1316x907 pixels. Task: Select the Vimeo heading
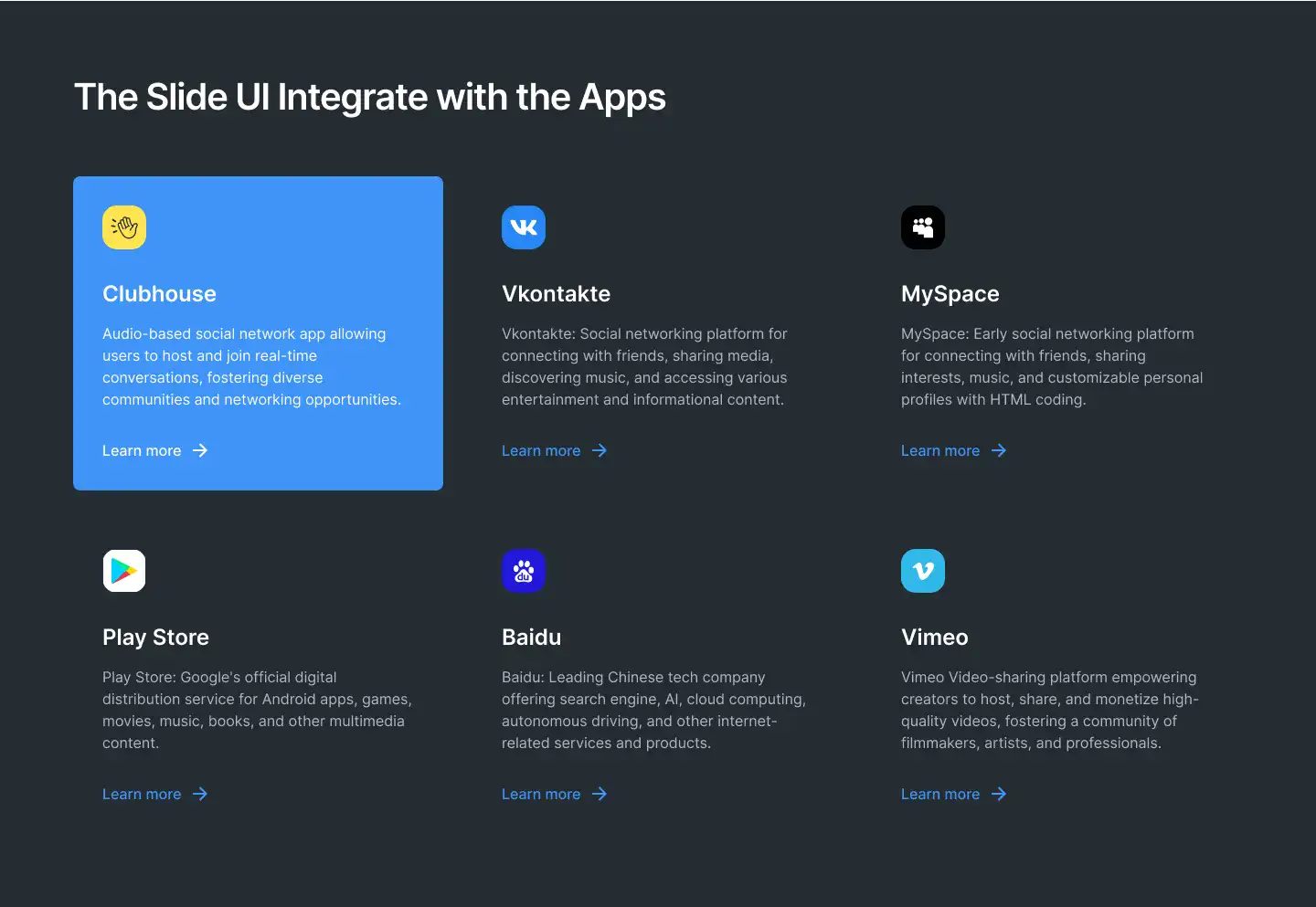coord(934,638)
